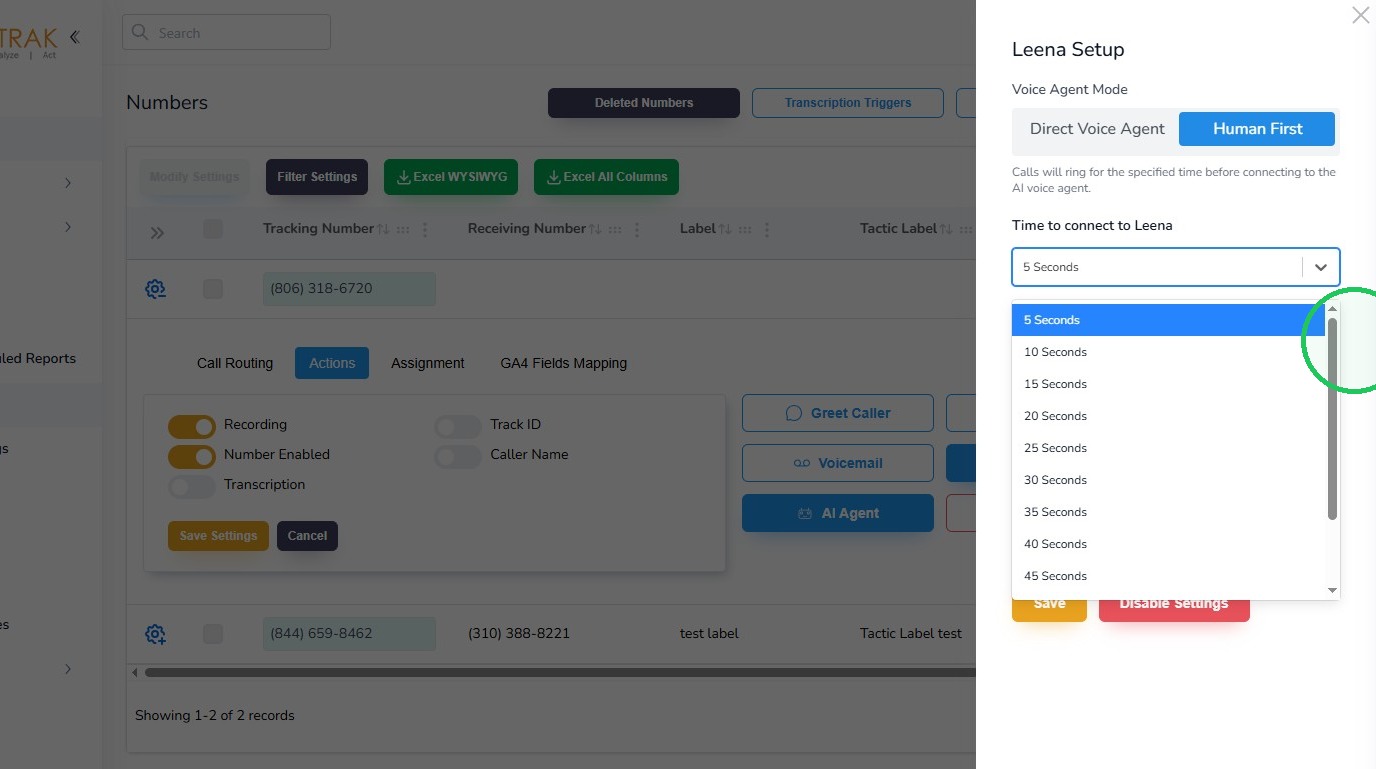Open settings gear for (844) 659-8462
This screenshot has height=769, width=1376.
pyautogui.click(x=155, y=634)
